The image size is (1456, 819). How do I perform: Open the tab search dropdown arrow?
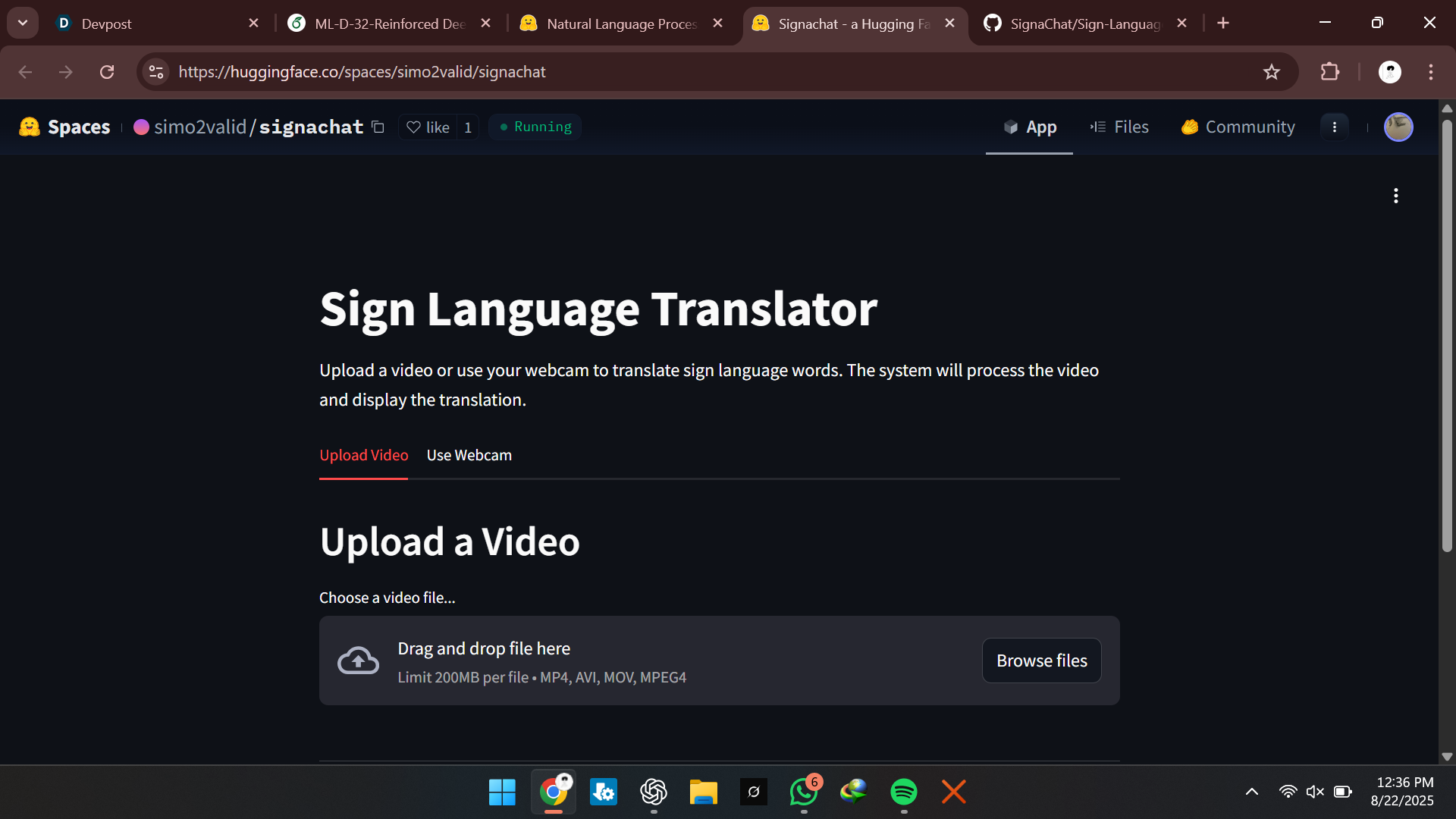click(x=23, y=23)
